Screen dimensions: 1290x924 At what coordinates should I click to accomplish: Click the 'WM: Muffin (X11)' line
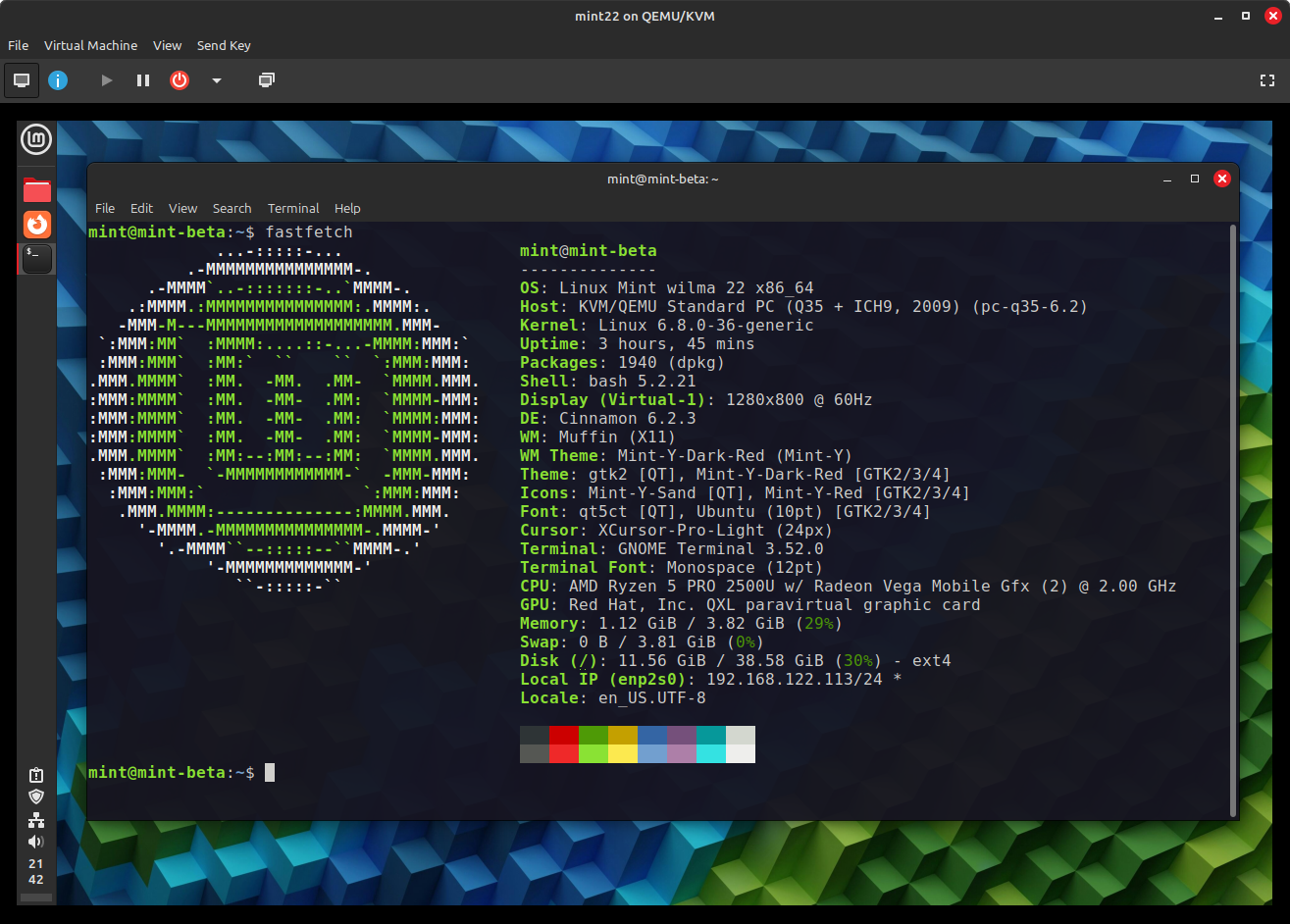[x=598, y=437]
